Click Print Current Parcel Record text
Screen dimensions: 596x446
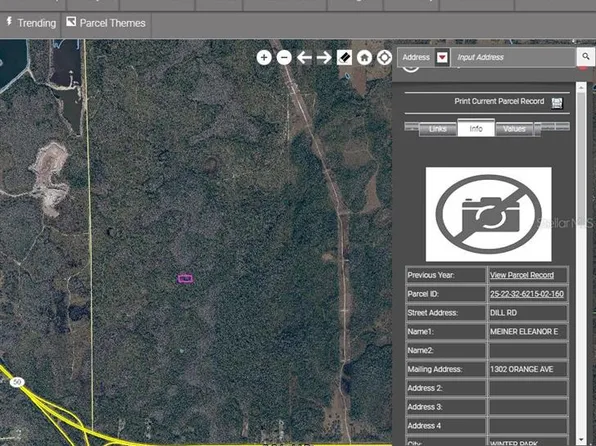click(x=499, y=102)
